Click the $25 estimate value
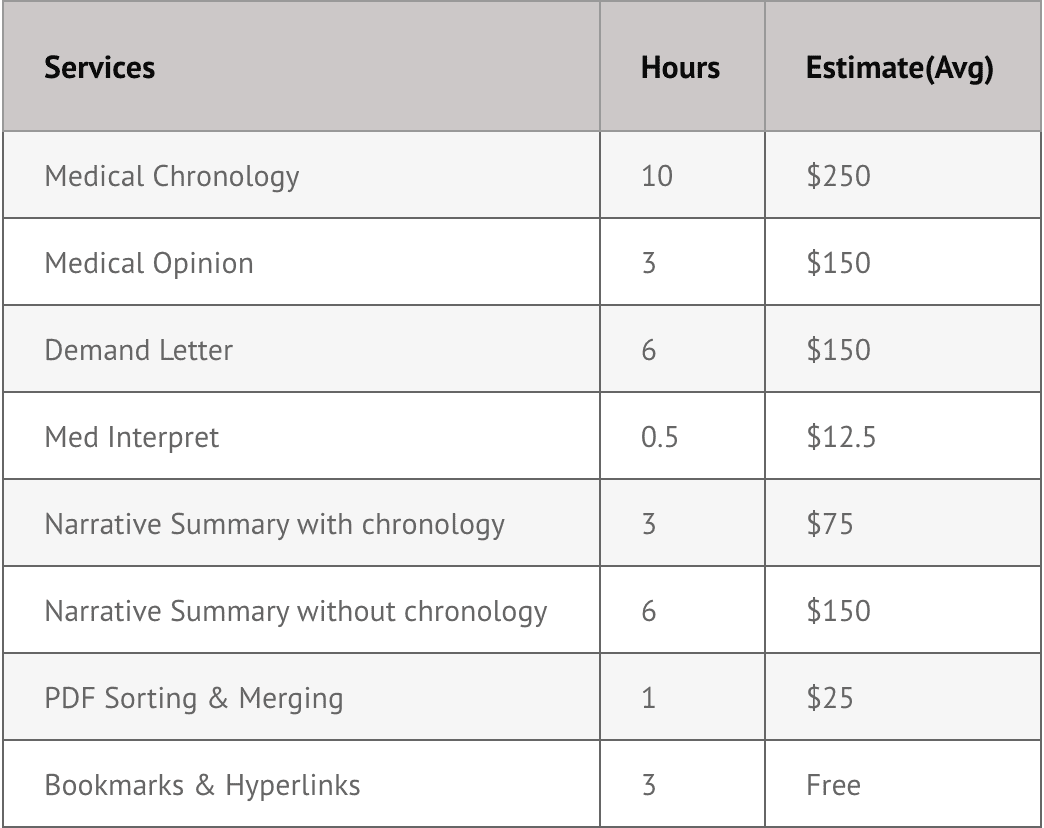This screenshot has width=1044, height=828. click(x=829, y=698)
